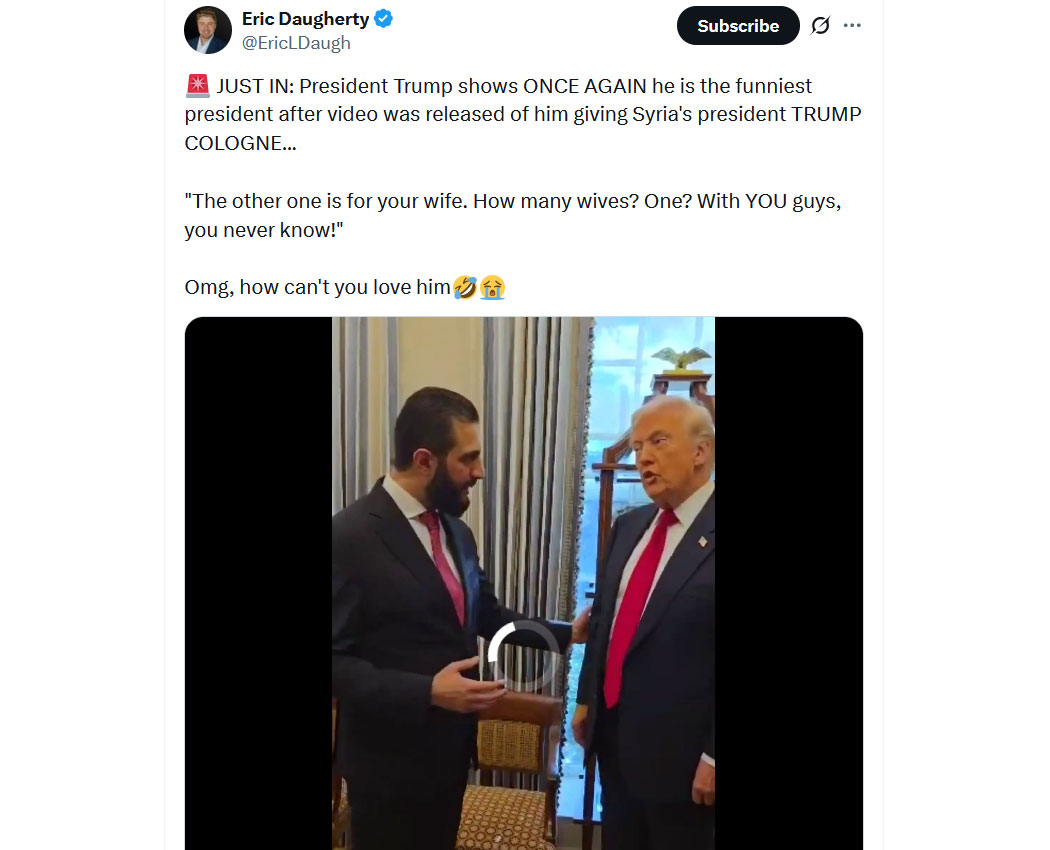Open the @EricLDaugh handle link
This screenshot has height=850, width=1050.
tap(296, 43)
